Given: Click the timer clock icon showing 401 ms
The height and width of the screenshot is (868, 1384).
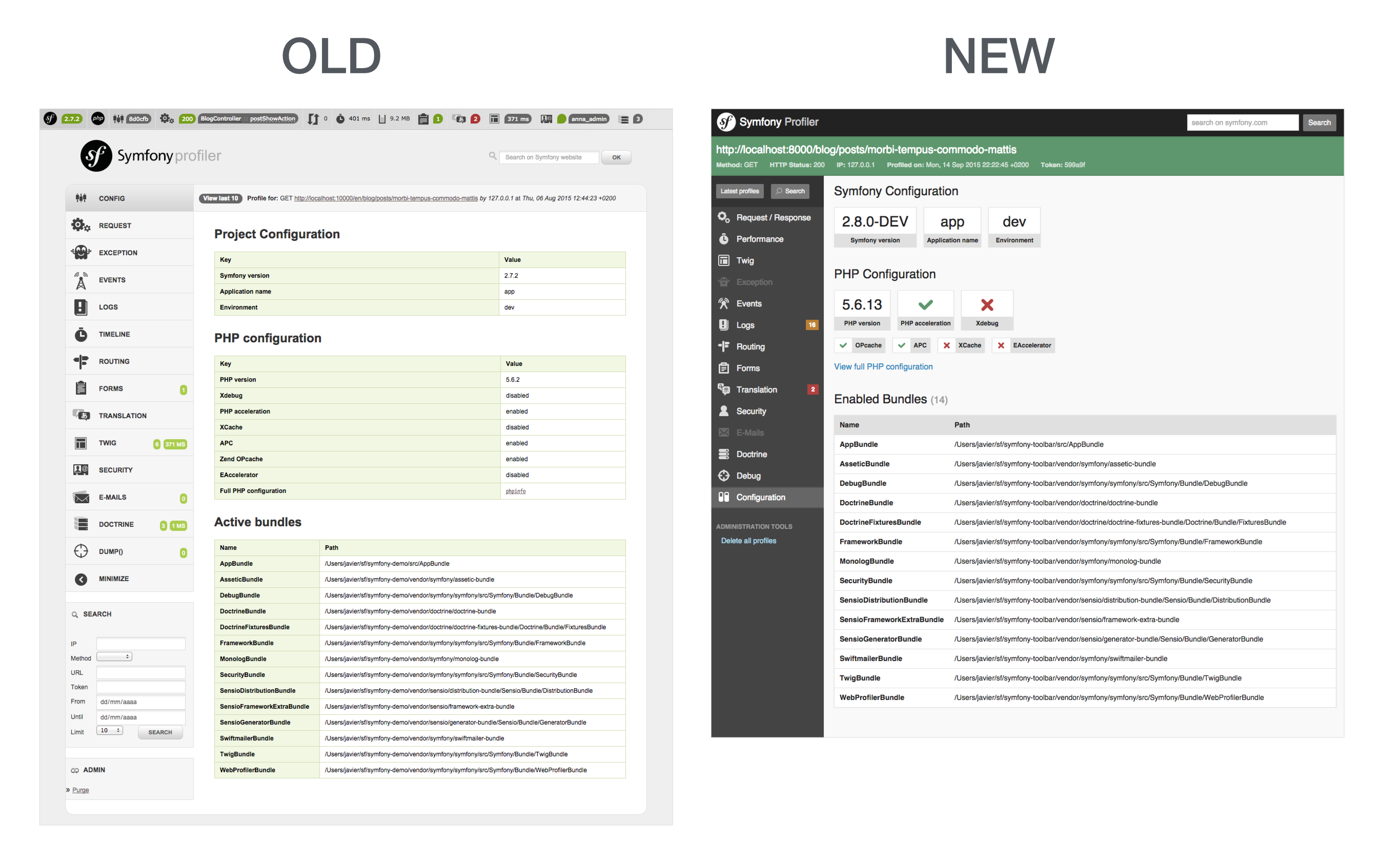Looking at the screenshot, I should (x=340, y=119).
